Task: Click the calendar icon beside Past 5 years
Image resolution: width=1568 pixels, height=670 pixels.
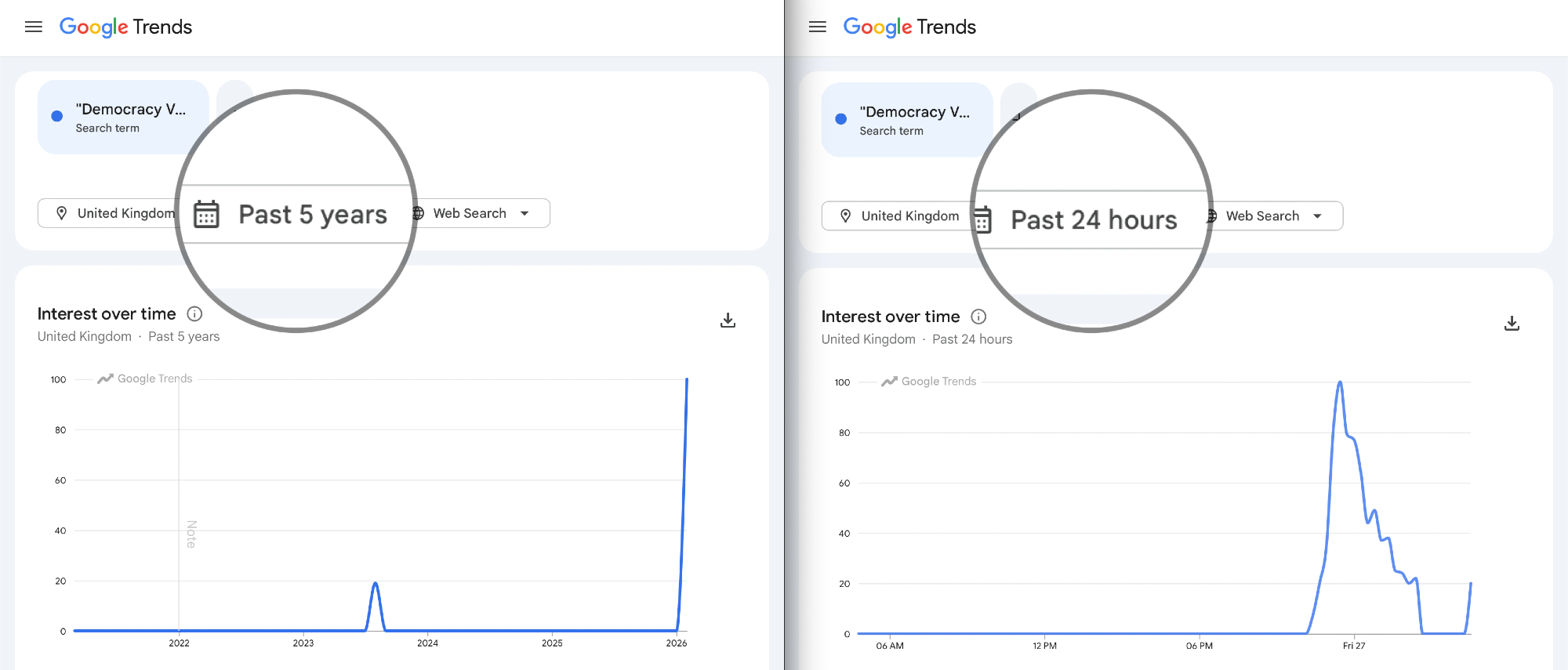Action: tap(206, 214)
